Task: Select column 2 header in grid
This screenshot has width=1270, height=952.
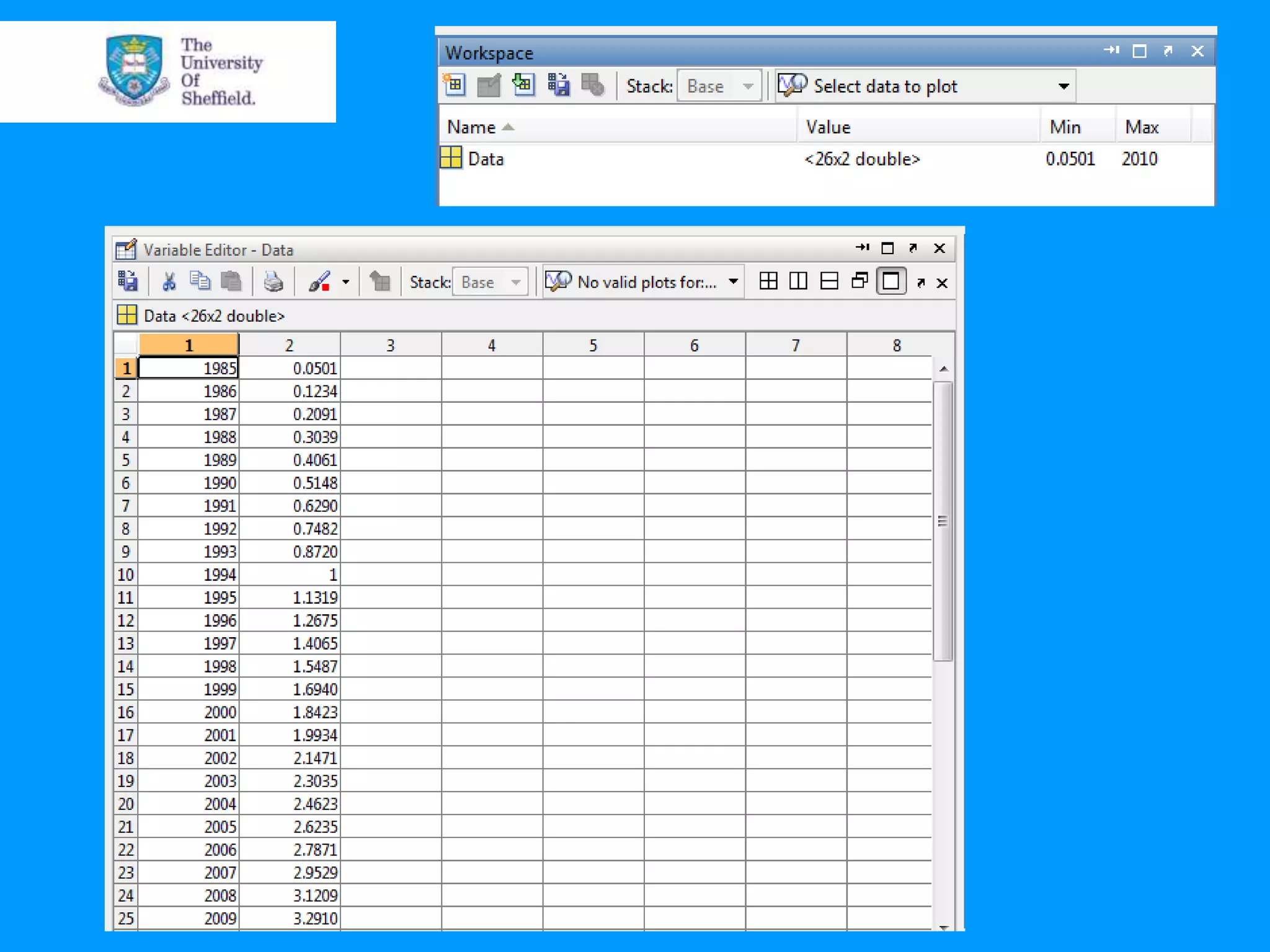Action: 289,345
